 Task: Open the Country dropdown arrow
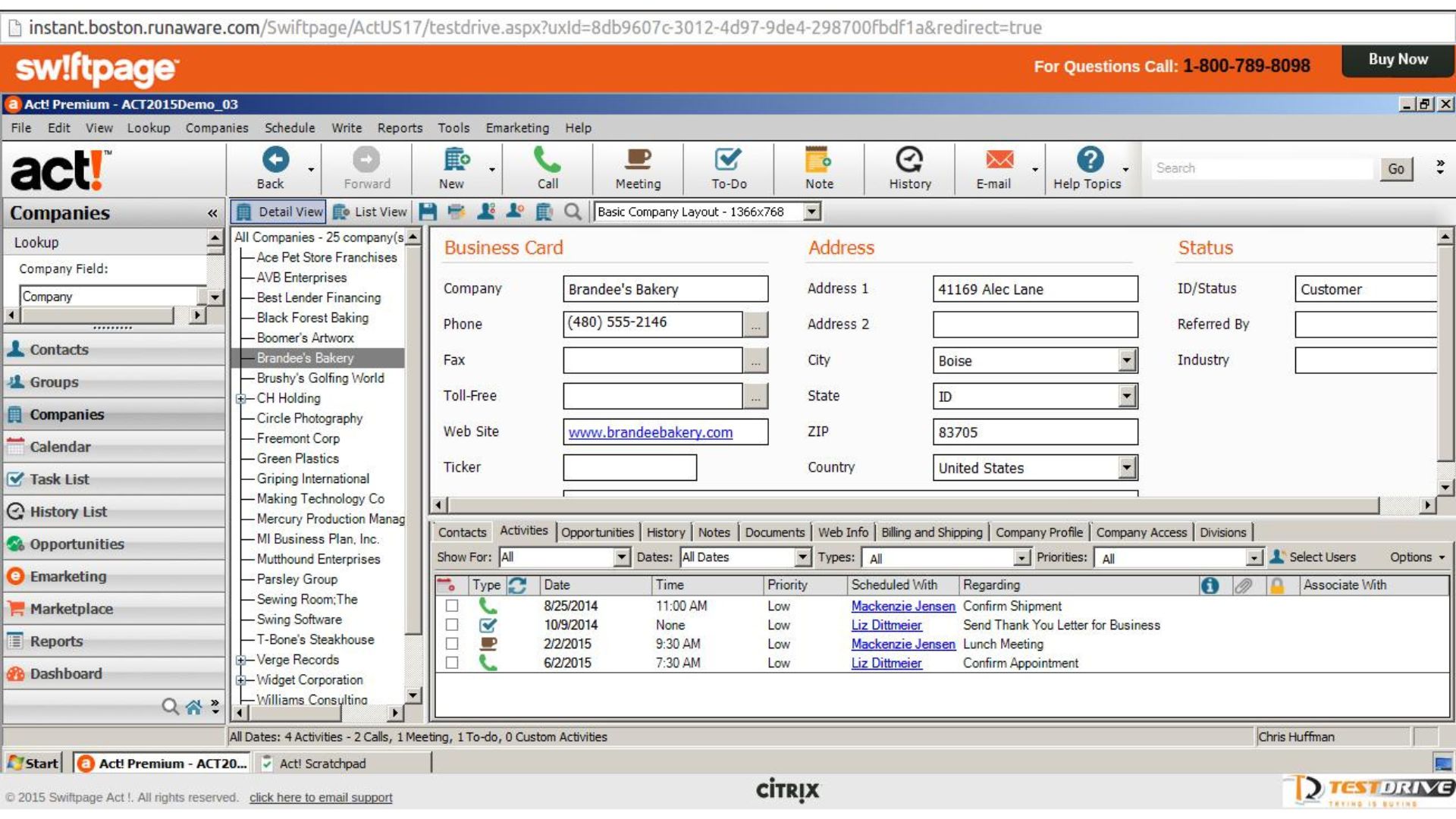pos(1128,468)
